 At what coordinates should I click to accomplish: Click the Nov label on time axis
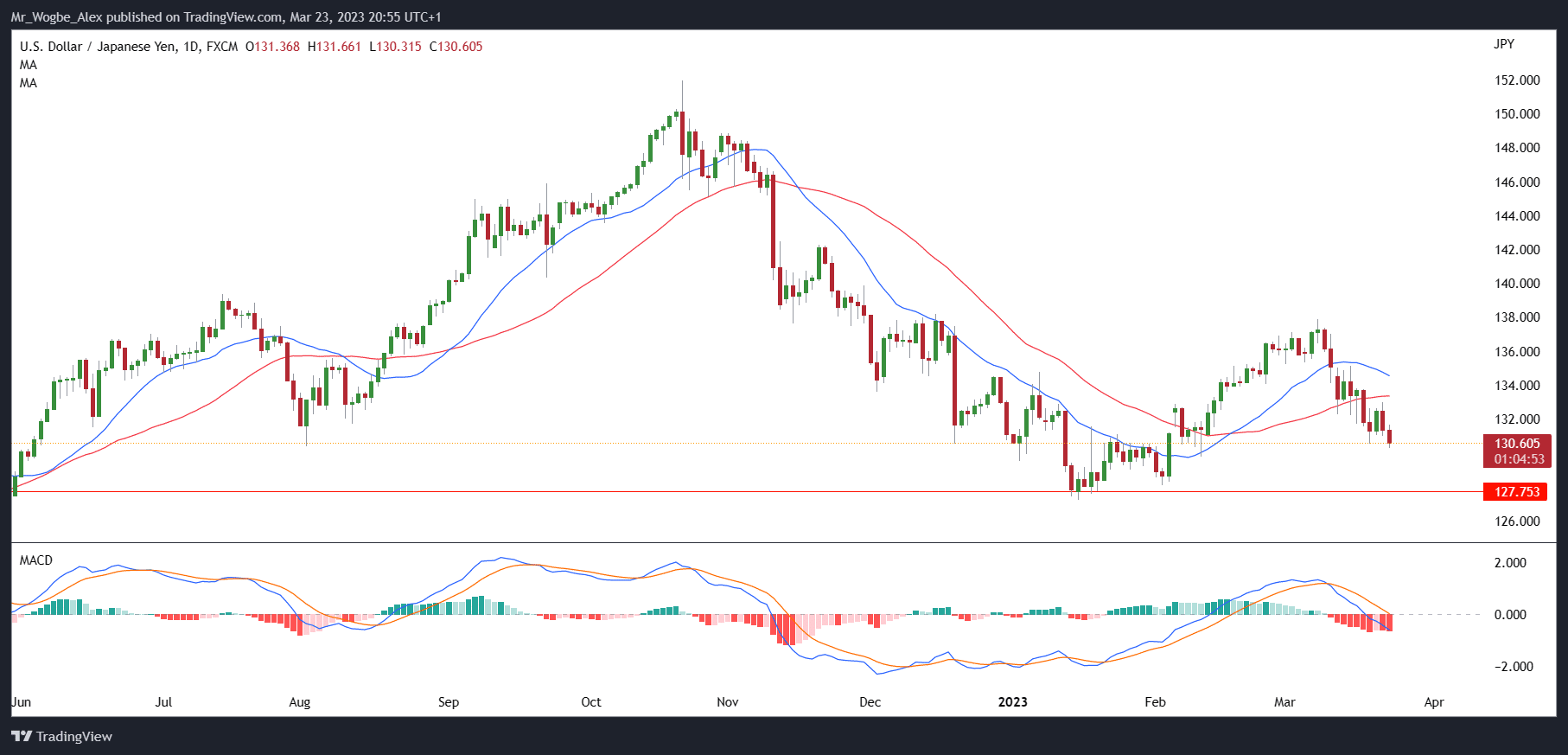(728, 702)
